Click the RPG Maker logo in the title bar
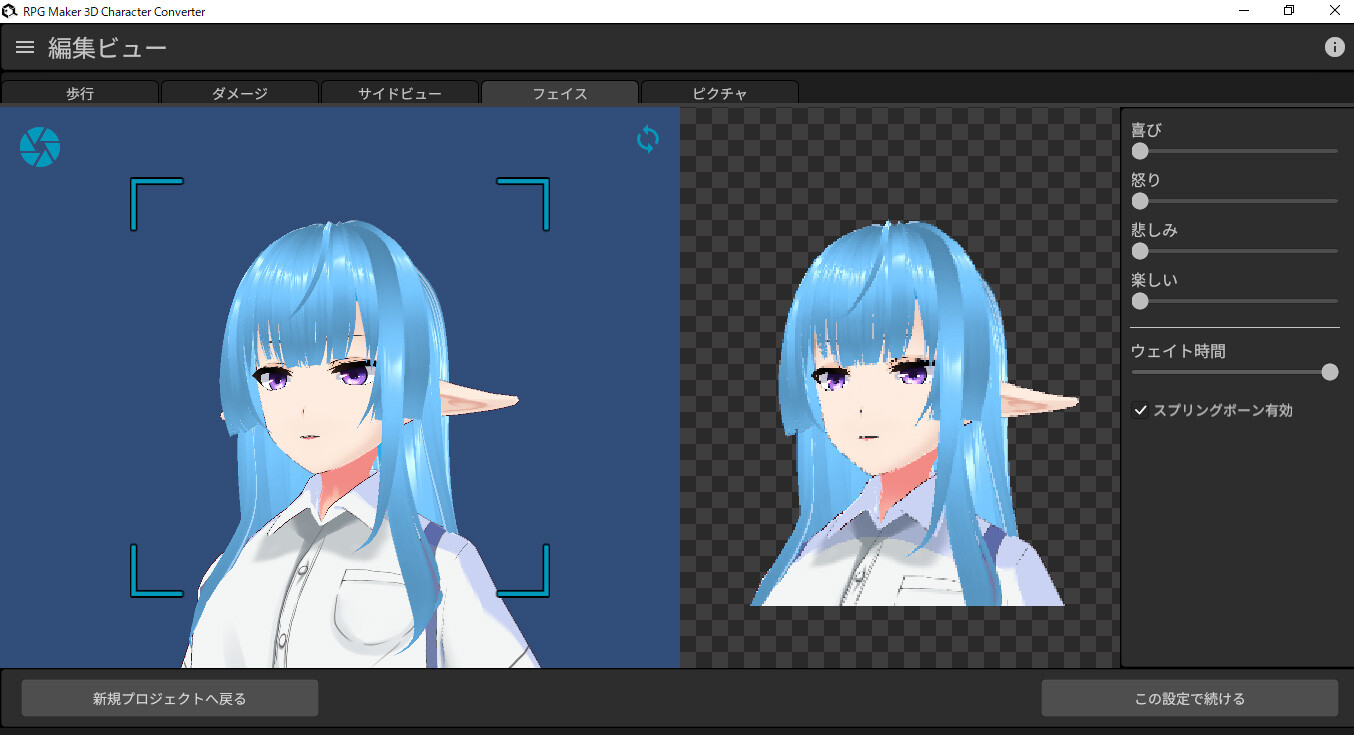 pos(10,10)
